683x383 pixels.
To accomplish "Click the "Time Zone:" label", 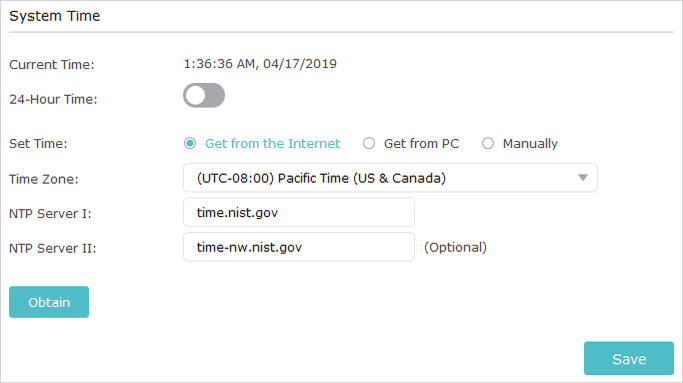I will point(44,179).
